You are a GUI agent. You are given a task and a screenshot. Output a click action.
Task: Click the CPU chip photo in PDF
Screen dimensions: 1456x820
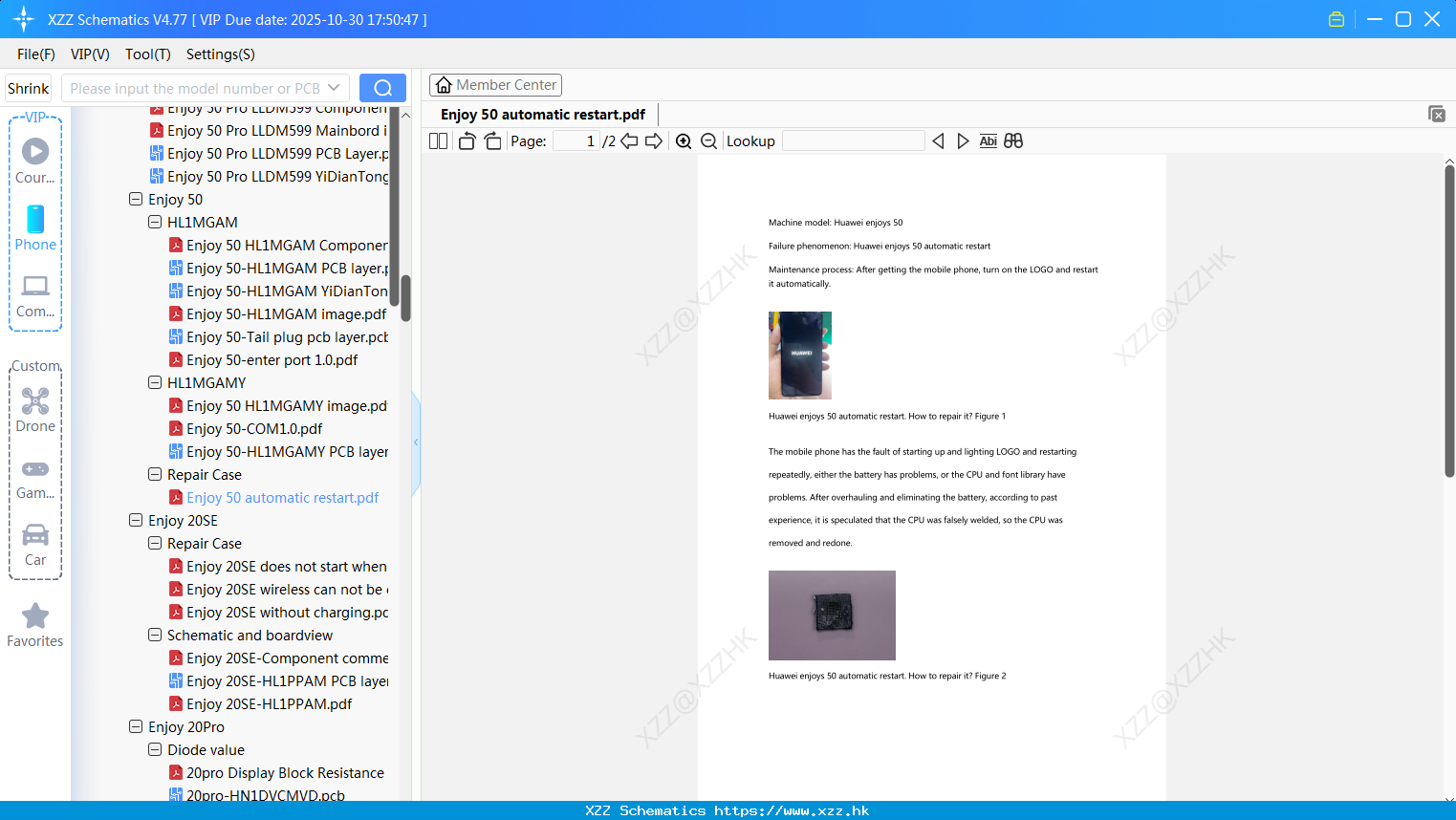point(832,615)
